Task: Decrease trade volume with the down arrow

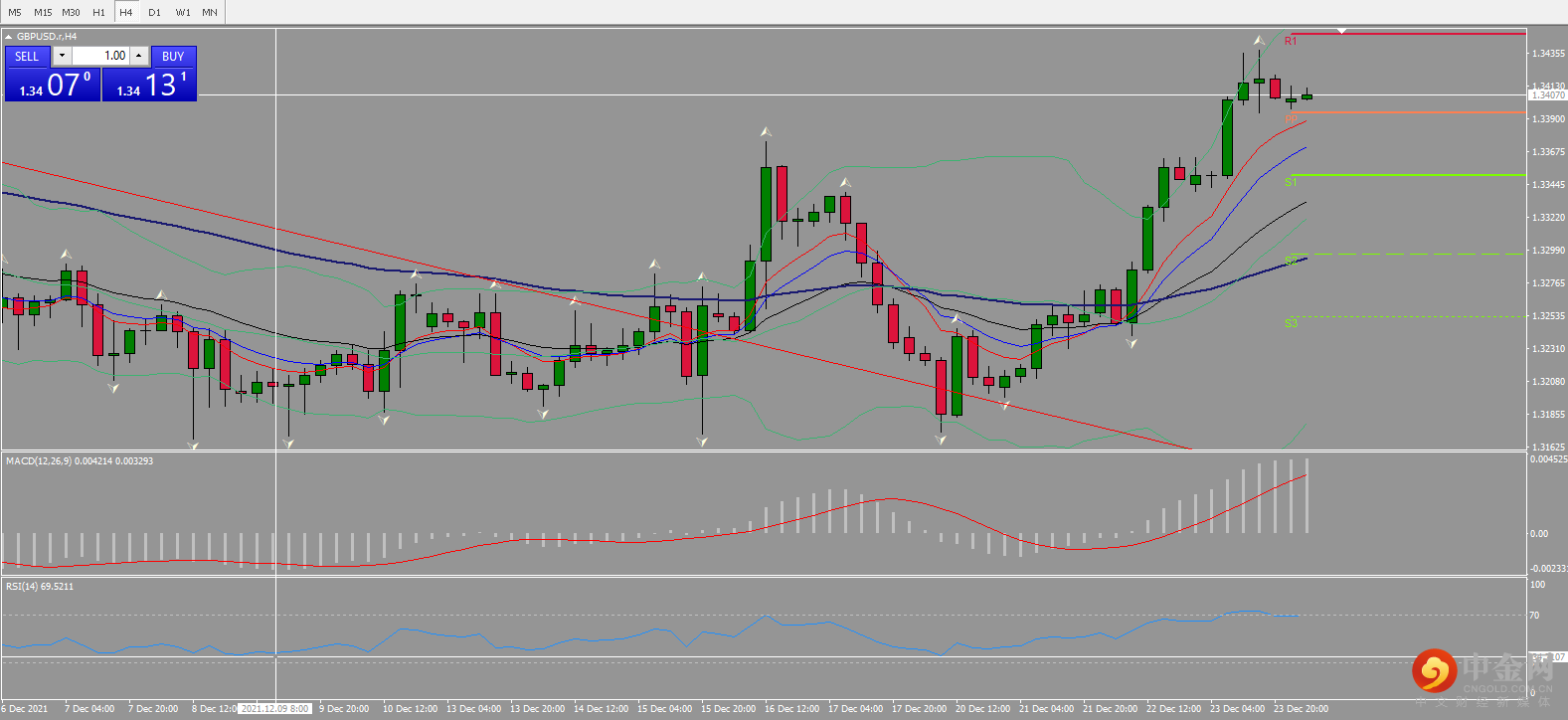Action: (62, 56)
